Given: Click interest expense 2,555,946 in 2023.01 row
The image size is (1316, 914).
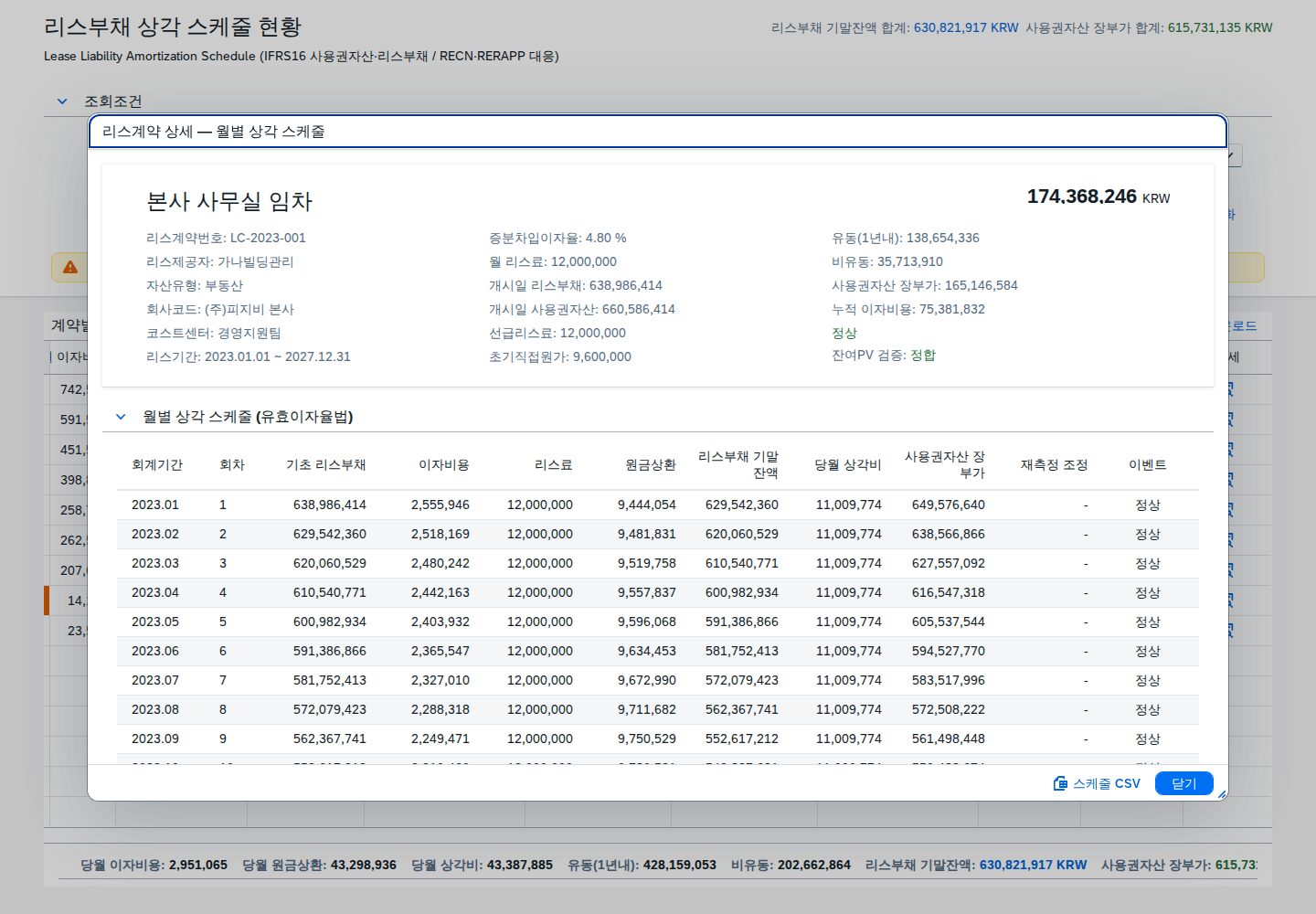Looking at the screenshot, I should coord(440,505).
